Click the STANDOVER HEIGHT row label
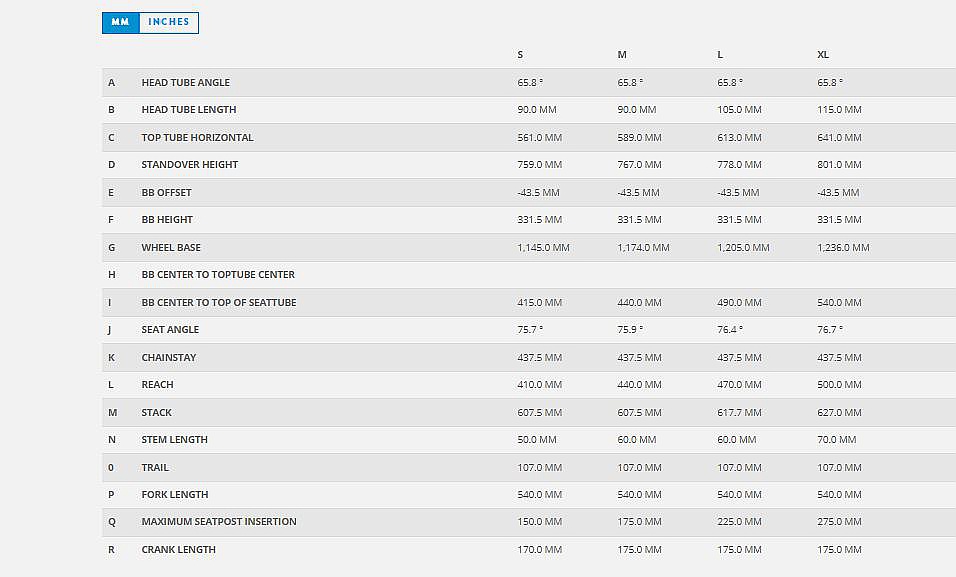This screenshot has width=956, height=577. tap(189, 165)
